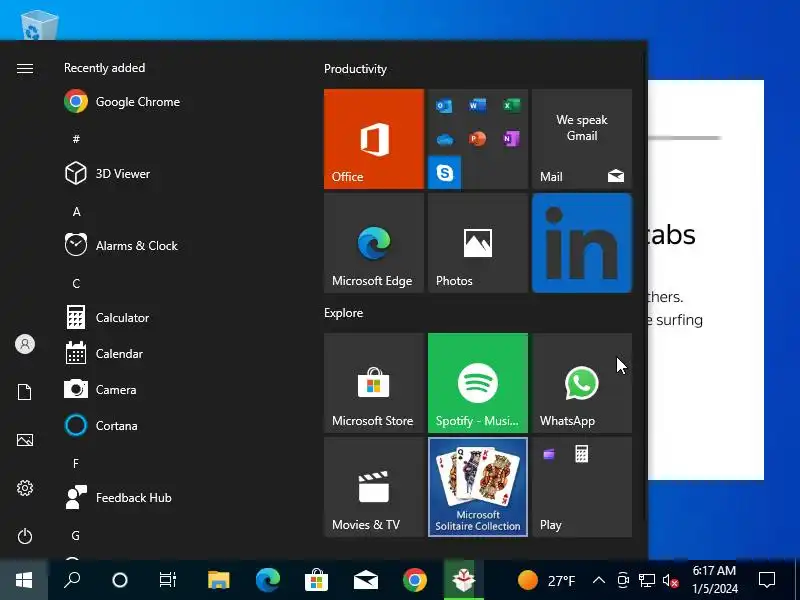The height and width of the screenshot is (600, 800).
Task: Open Settings gear in Start sidebar
Action: click(24, 488)
